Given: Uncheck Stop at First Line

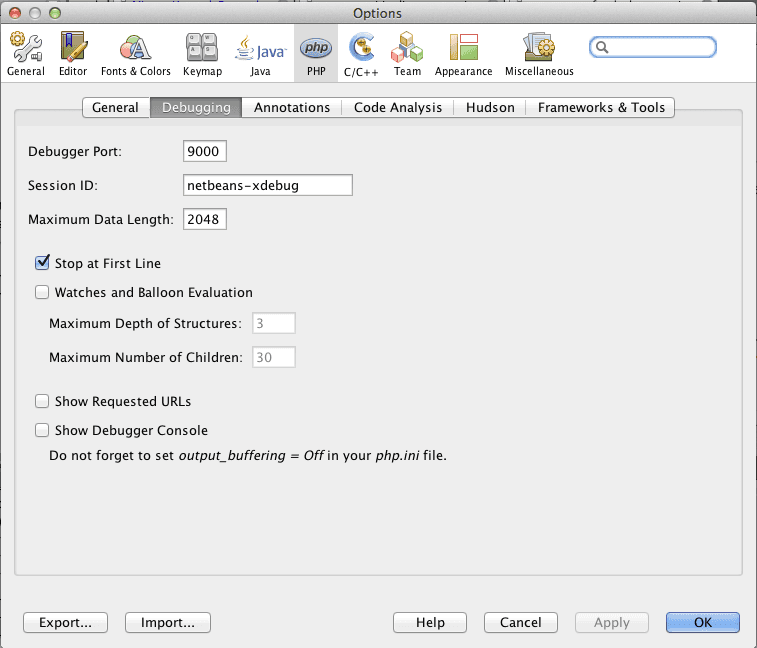Looking at the screenshot, I should tap(42, 263).
